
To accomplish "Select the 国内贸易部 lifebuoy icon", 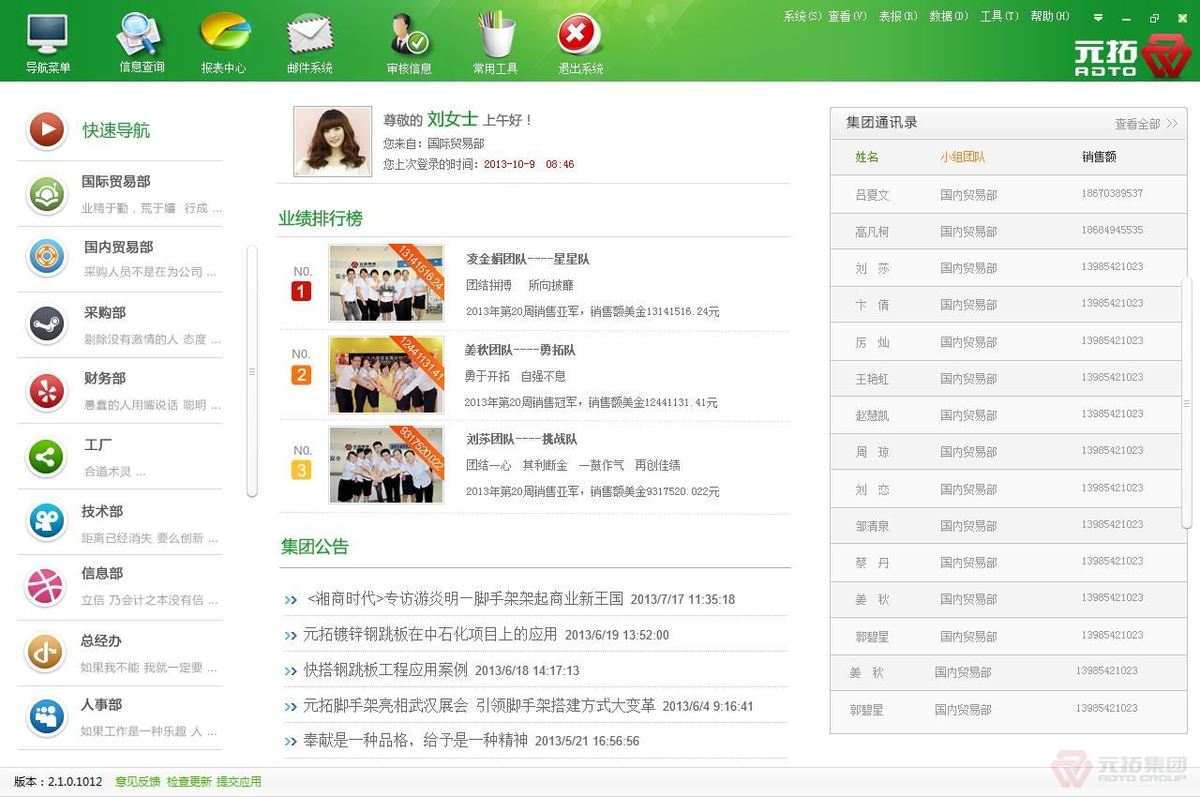I will click(x=46, y=258).
